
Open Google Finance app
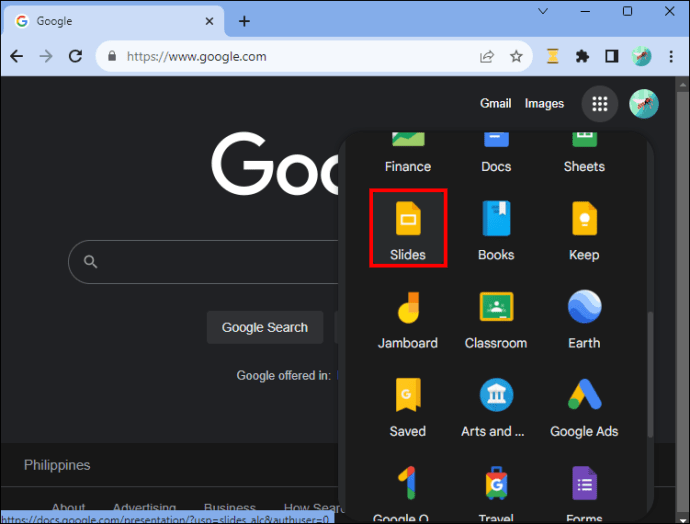408,153
